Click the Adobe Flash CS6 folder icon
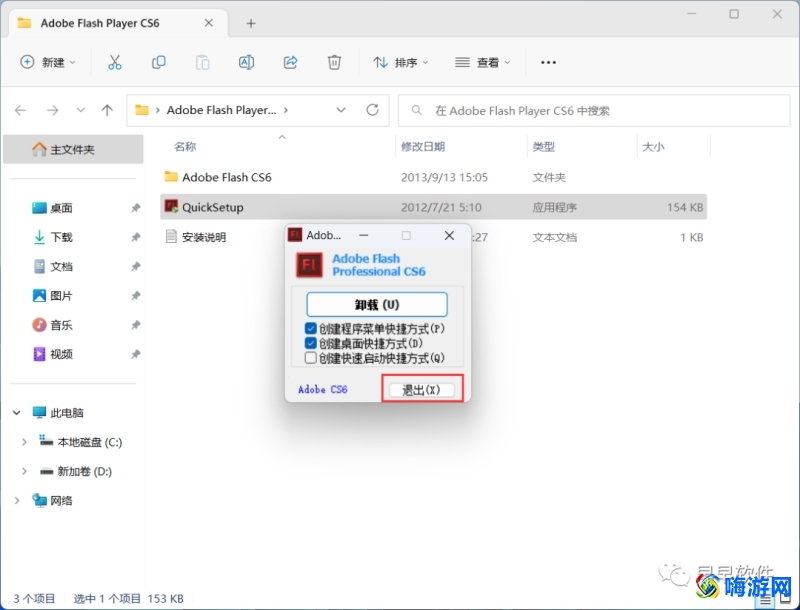This screenshot has height=610, width=800. [x=171, y=176]
